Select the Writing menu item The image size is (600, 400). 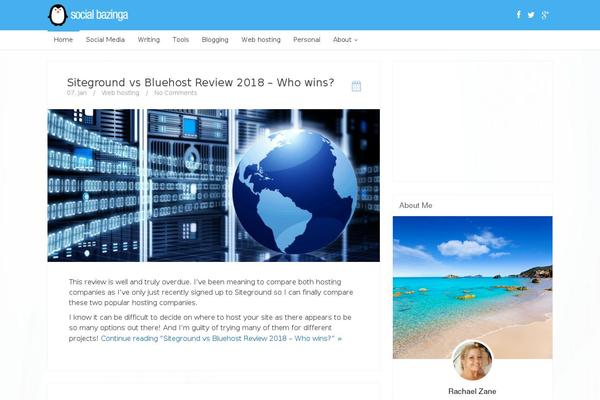click(149, 39)
